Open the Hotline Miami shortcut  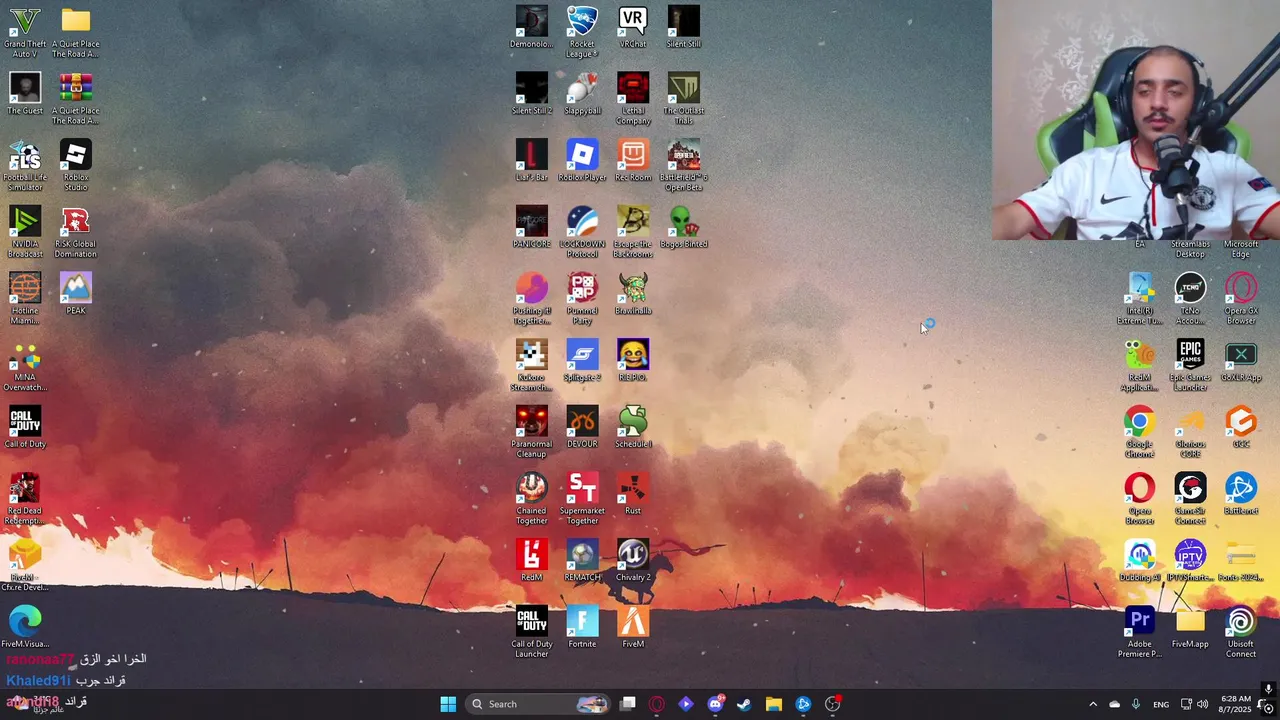click(25, 299)
